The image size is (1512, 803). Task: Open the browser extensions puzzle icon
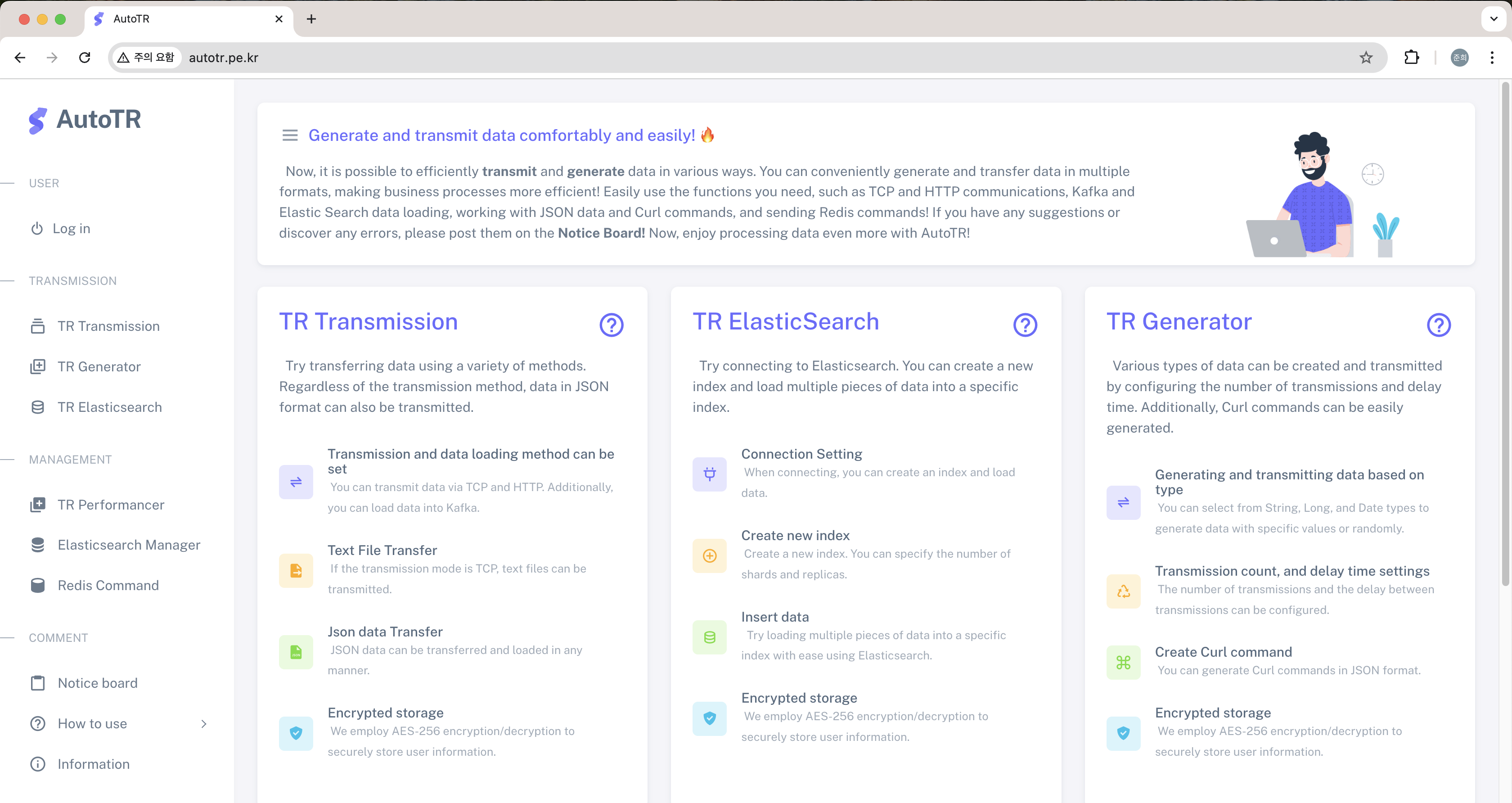[1411, 58]
